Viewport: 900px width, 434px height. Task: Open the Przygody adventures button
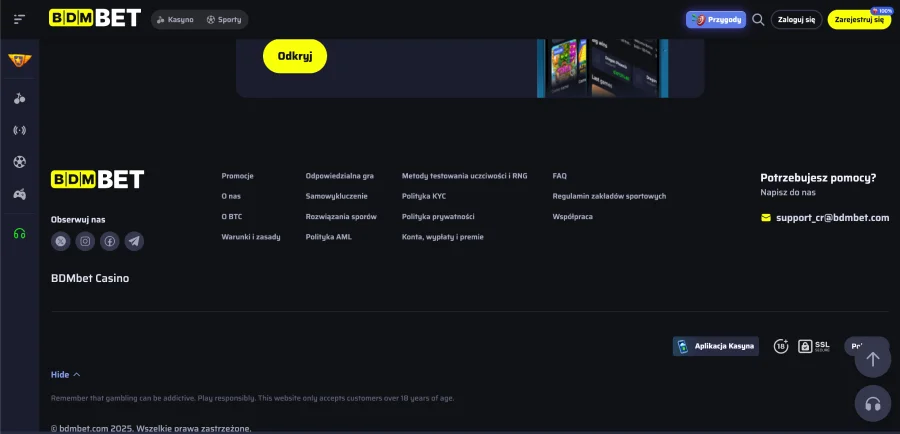(716, 20)
